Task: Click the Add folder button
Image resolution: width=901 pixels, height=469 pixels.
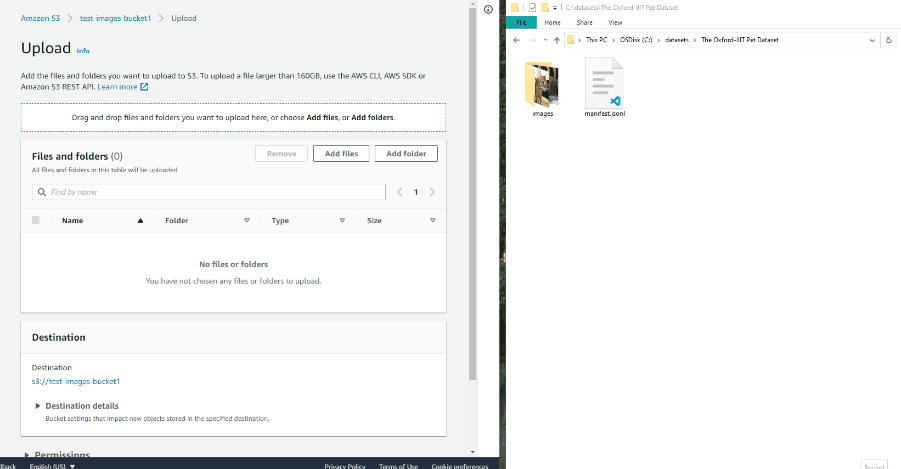Action: click(406, 153)
